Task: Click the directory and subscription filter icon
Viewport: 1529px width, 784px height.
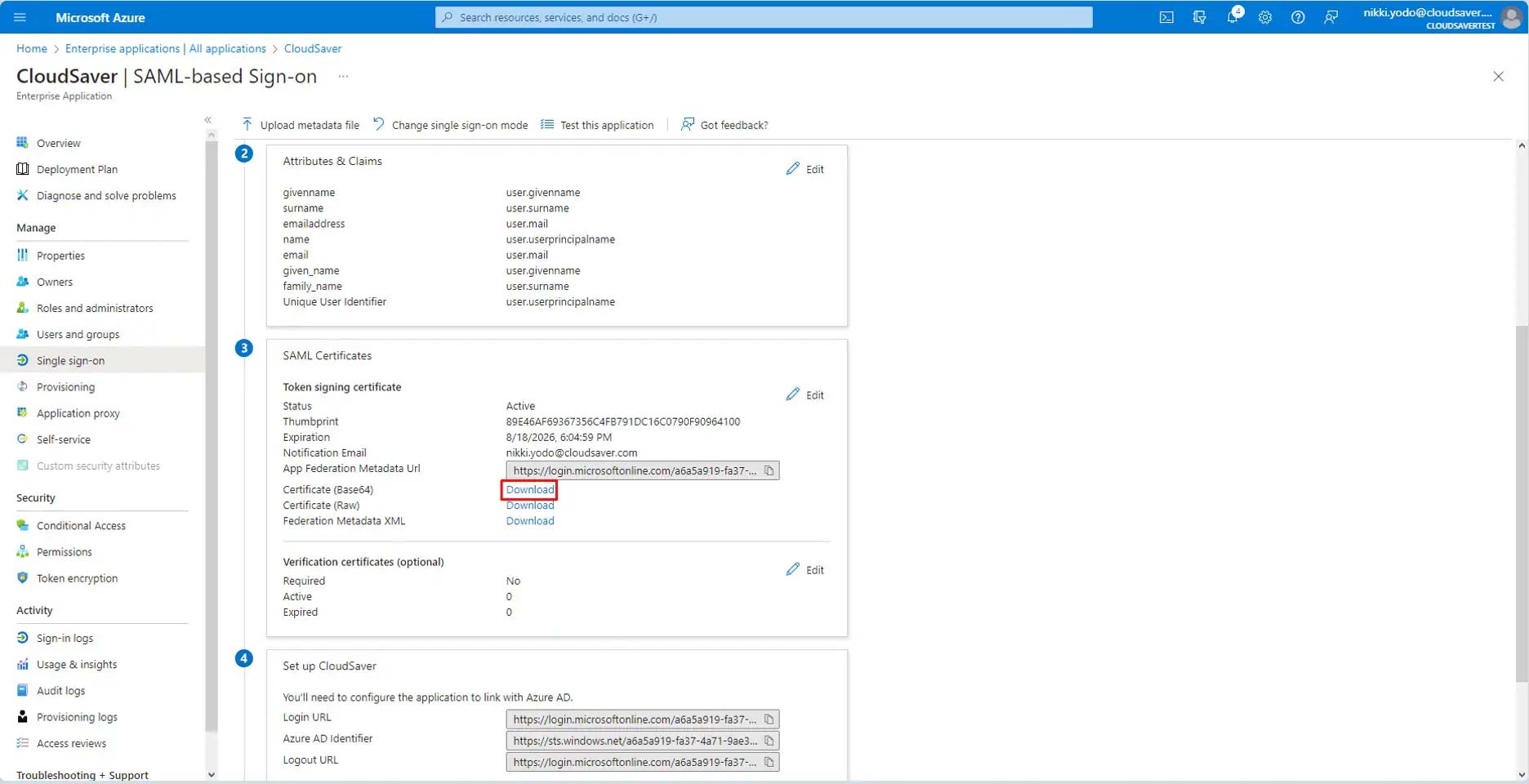Action: click(1199, 17)
